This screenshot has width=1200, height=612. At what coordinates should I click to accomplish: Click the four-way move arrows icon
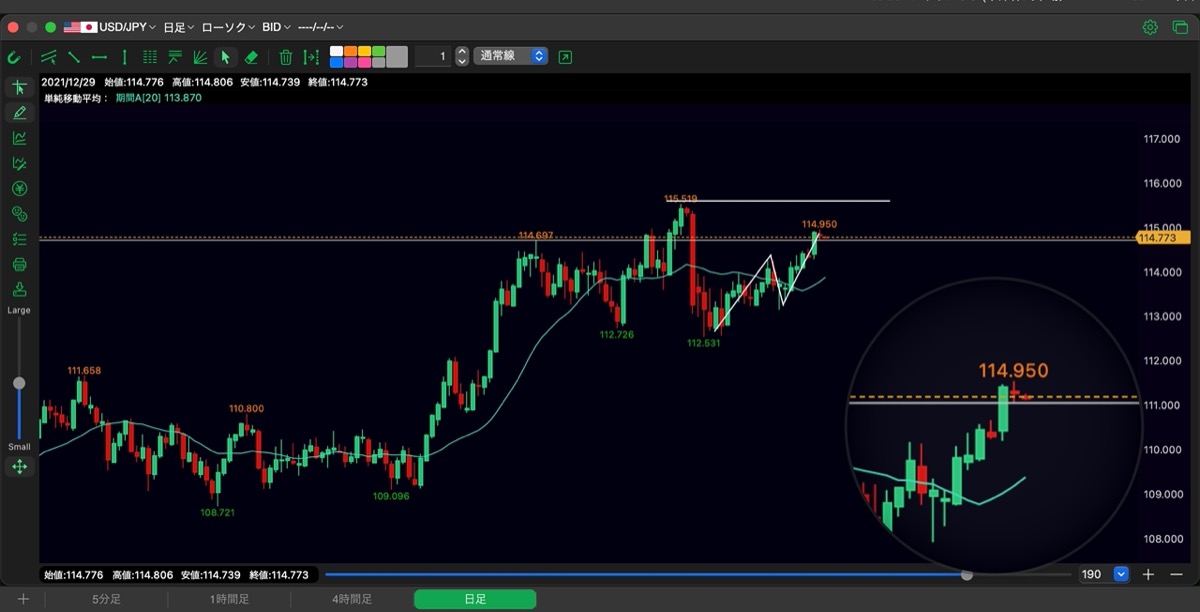click(x=19, y=467)
